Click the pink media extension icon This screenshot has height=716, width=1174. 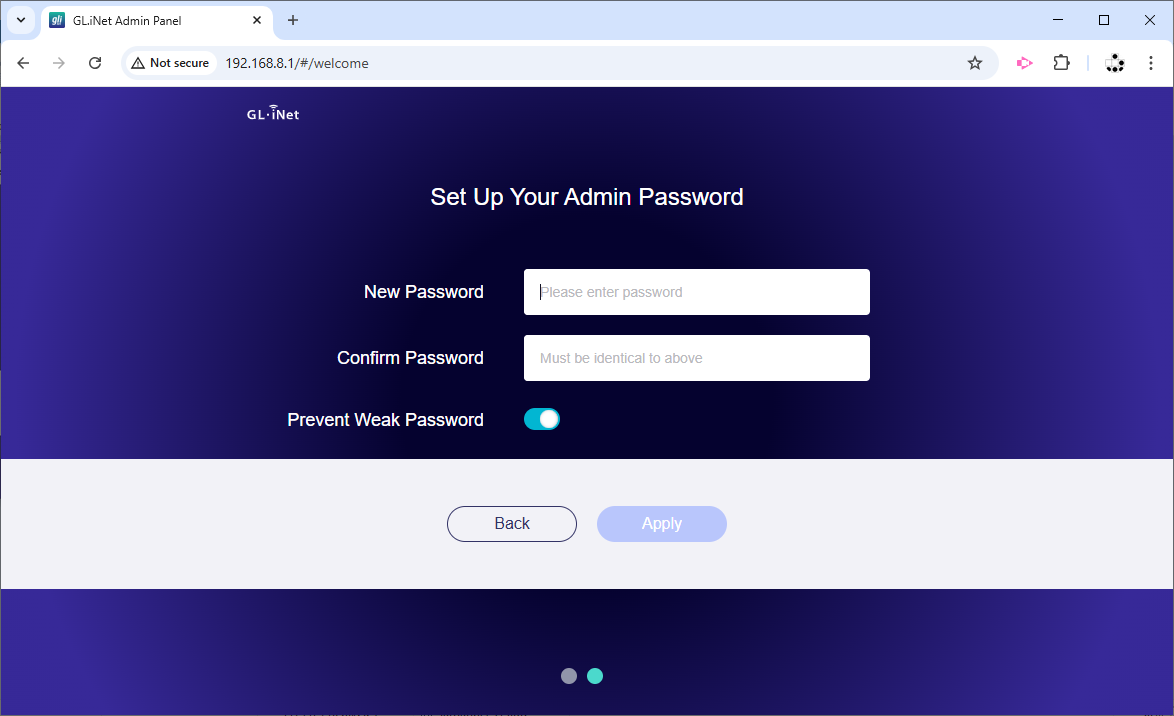coord(1024,63)
